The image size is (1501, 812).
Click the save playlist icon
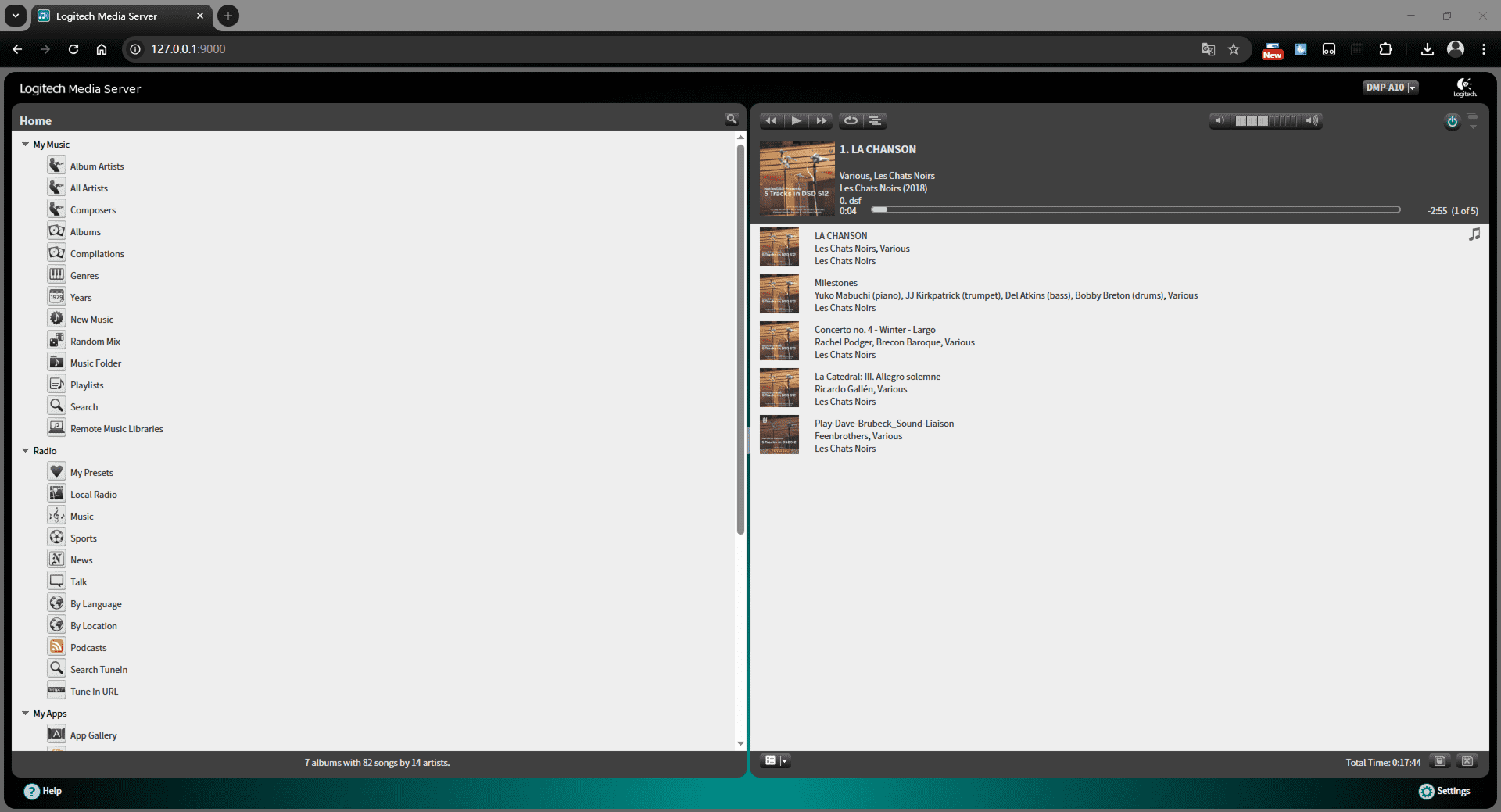[x=1439, y=761]
